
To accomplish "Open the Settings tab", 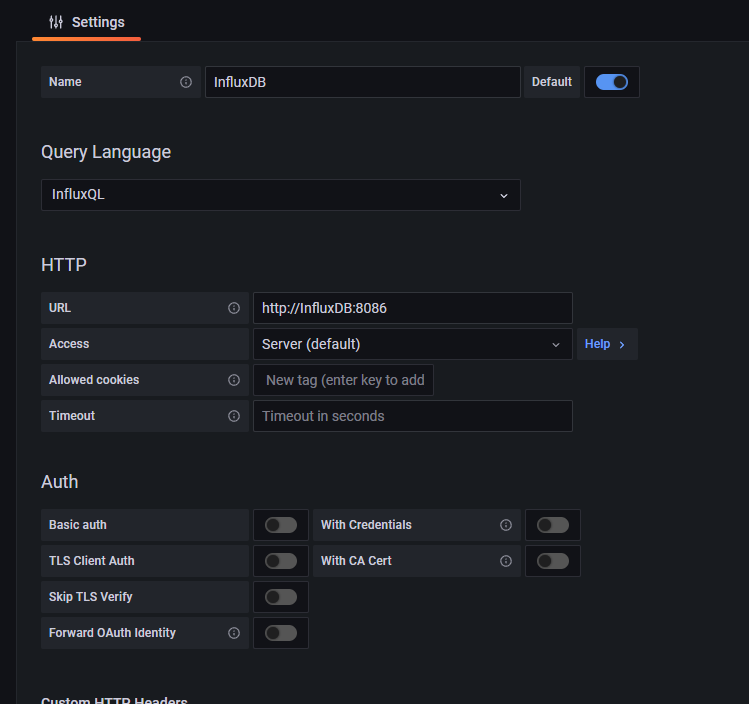I will pos(86,22).
